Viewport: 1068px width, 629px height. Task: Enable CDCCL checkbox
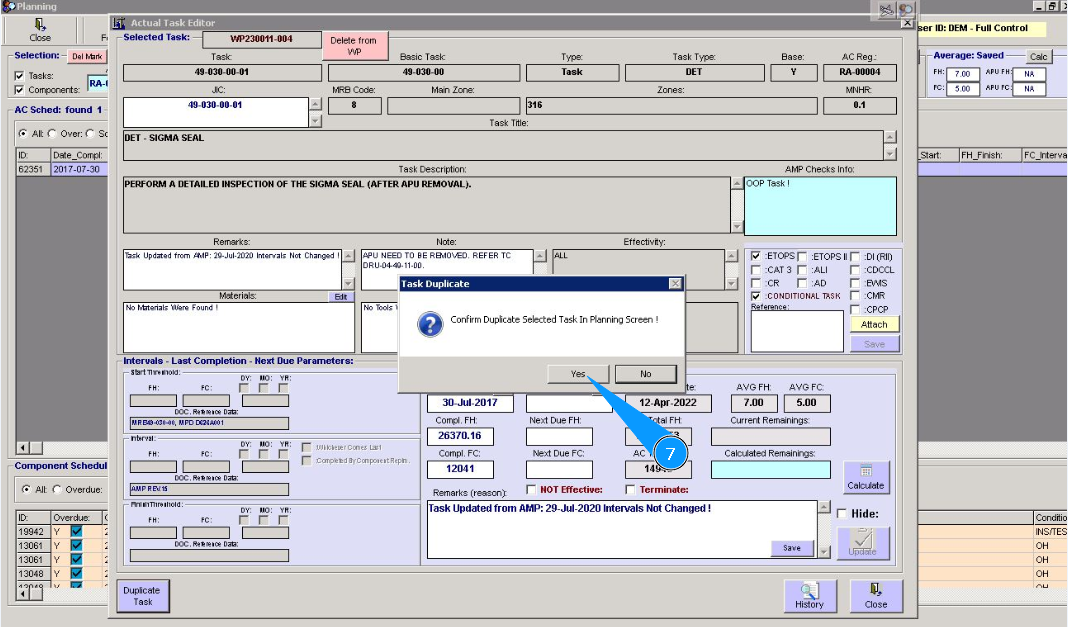coord(855,270)
